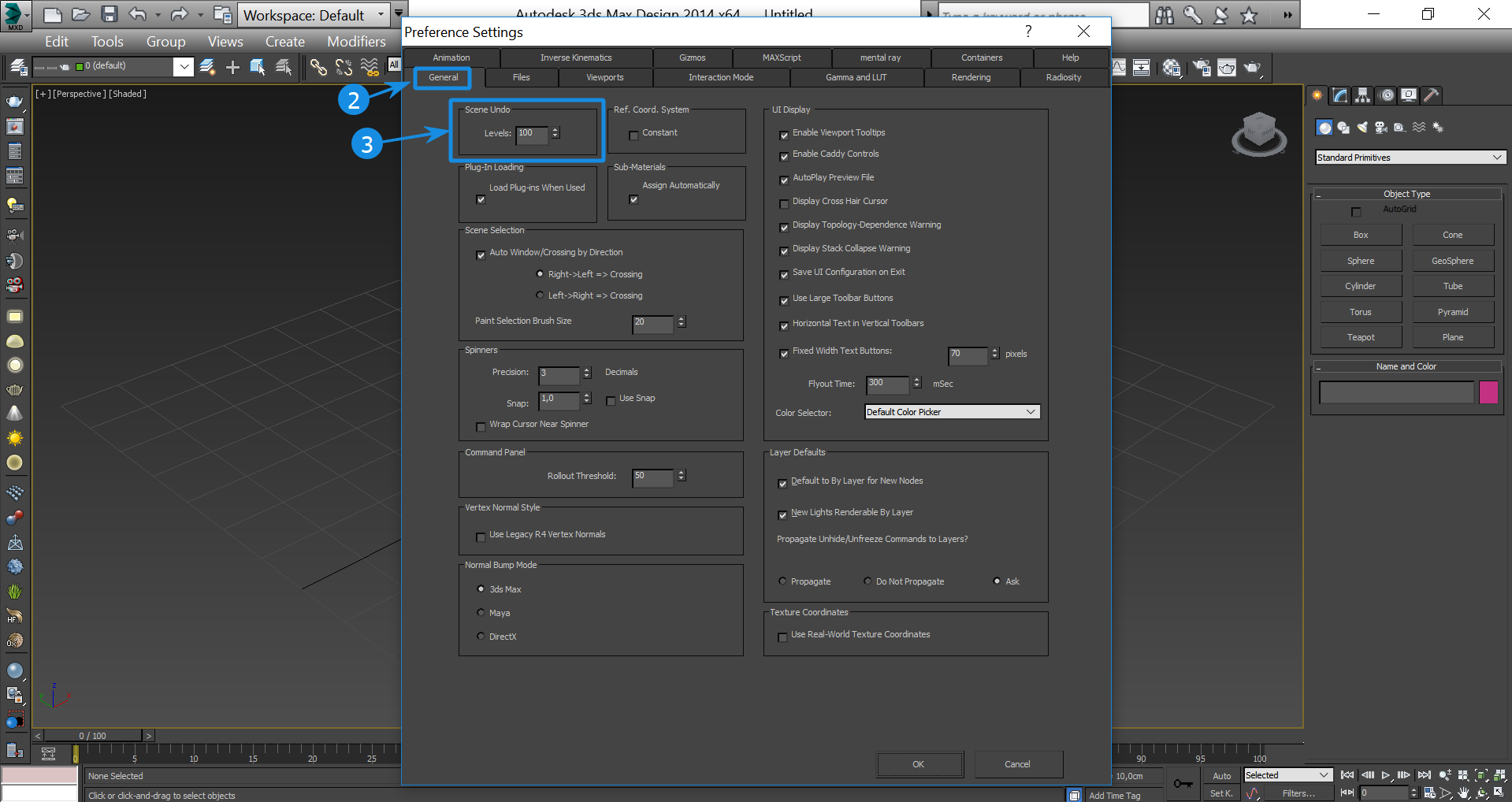Toggle the Constant checkbox under Ref. Coord. System
The height and width of the screenshot is (802, 1512).
(x=633, y=136)
